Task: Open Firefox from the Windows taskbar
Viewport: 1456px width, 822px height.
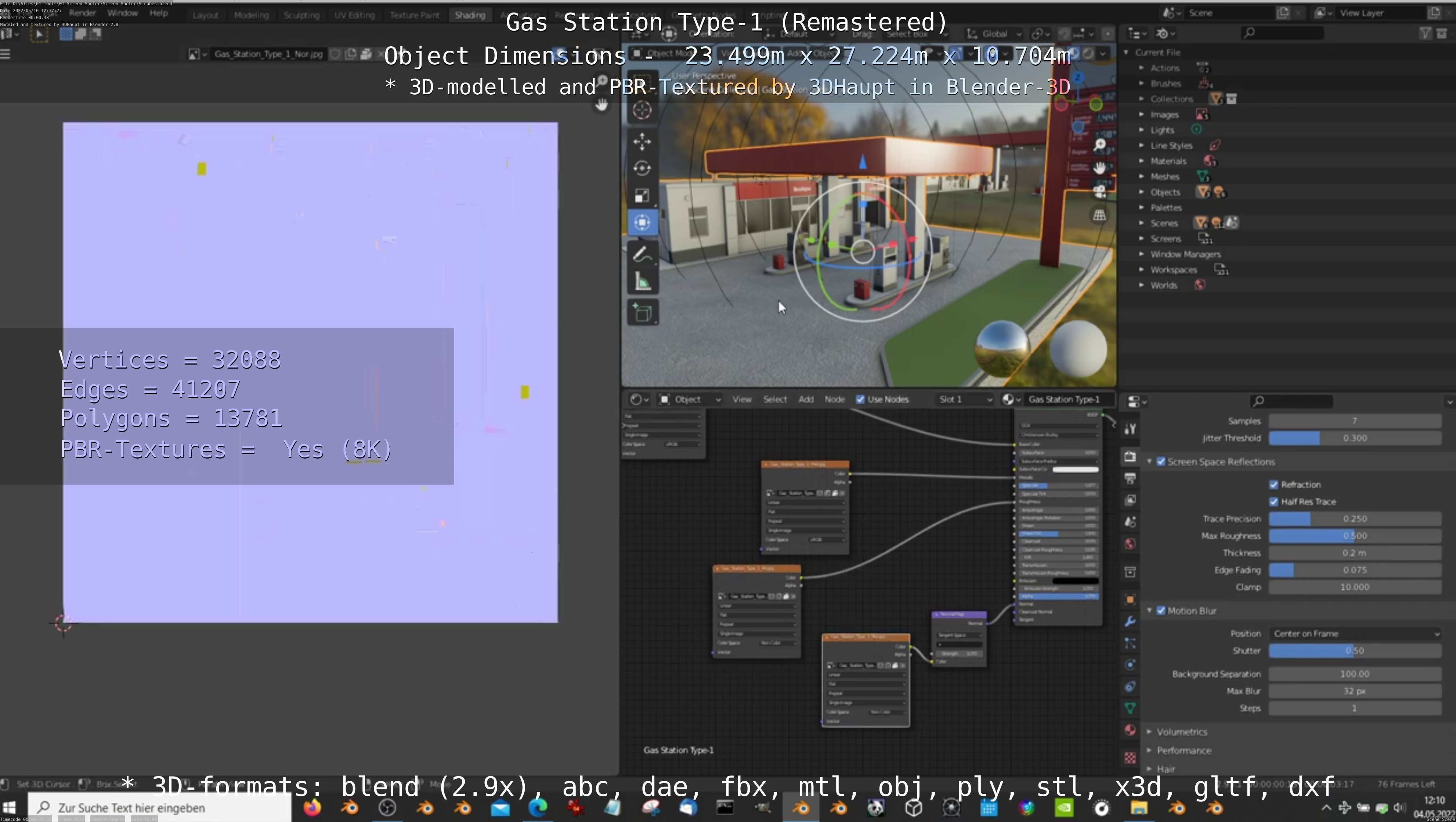Action: coord(312,808)
